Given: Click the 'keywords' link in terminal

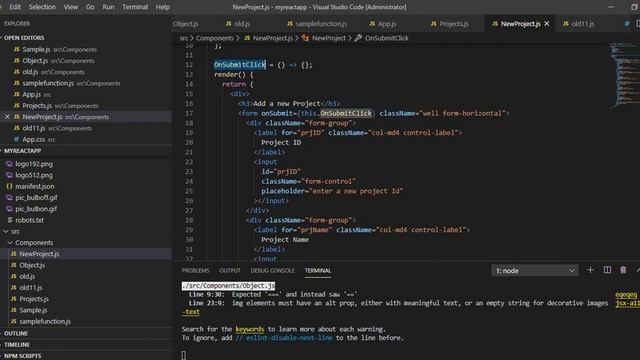Looking at the screenshot, I should click(x=250, y=329).
